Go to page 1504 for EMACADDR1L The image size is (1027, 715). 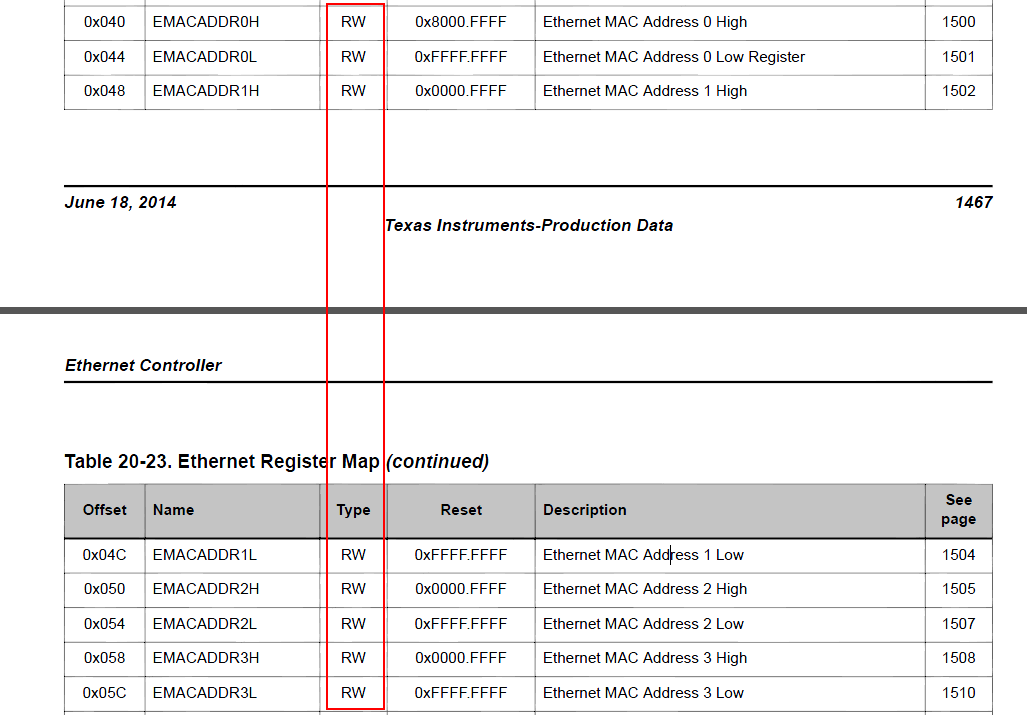pos(958,555)
